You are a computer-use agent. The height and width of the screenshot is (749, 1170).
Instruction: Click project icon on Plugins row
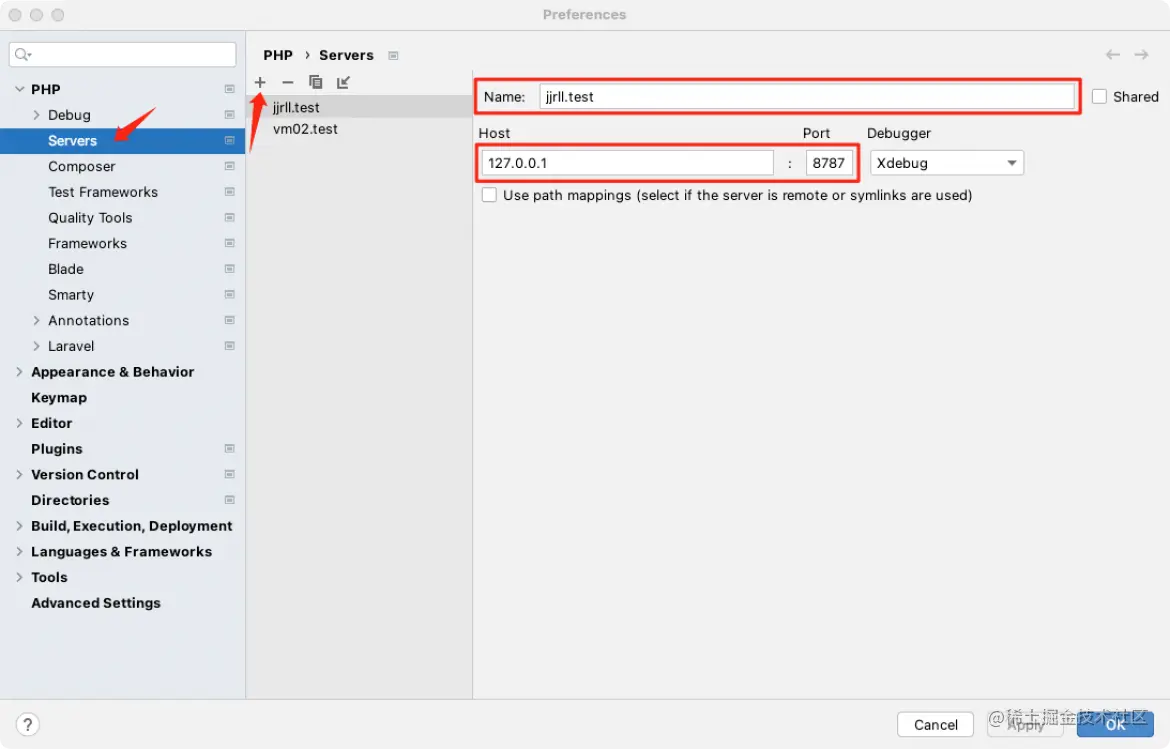pos(229,448)
